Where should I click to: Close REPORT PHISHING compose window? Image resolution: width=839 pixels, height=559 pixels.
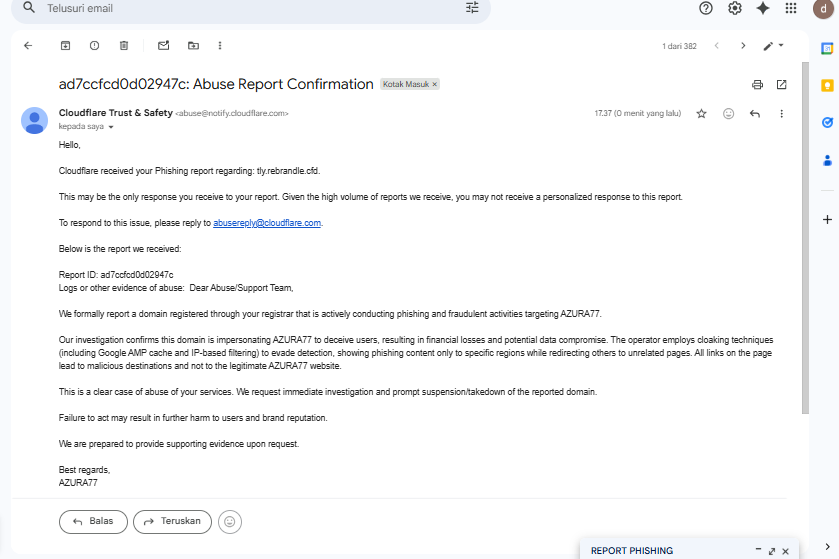pos(785,551)
